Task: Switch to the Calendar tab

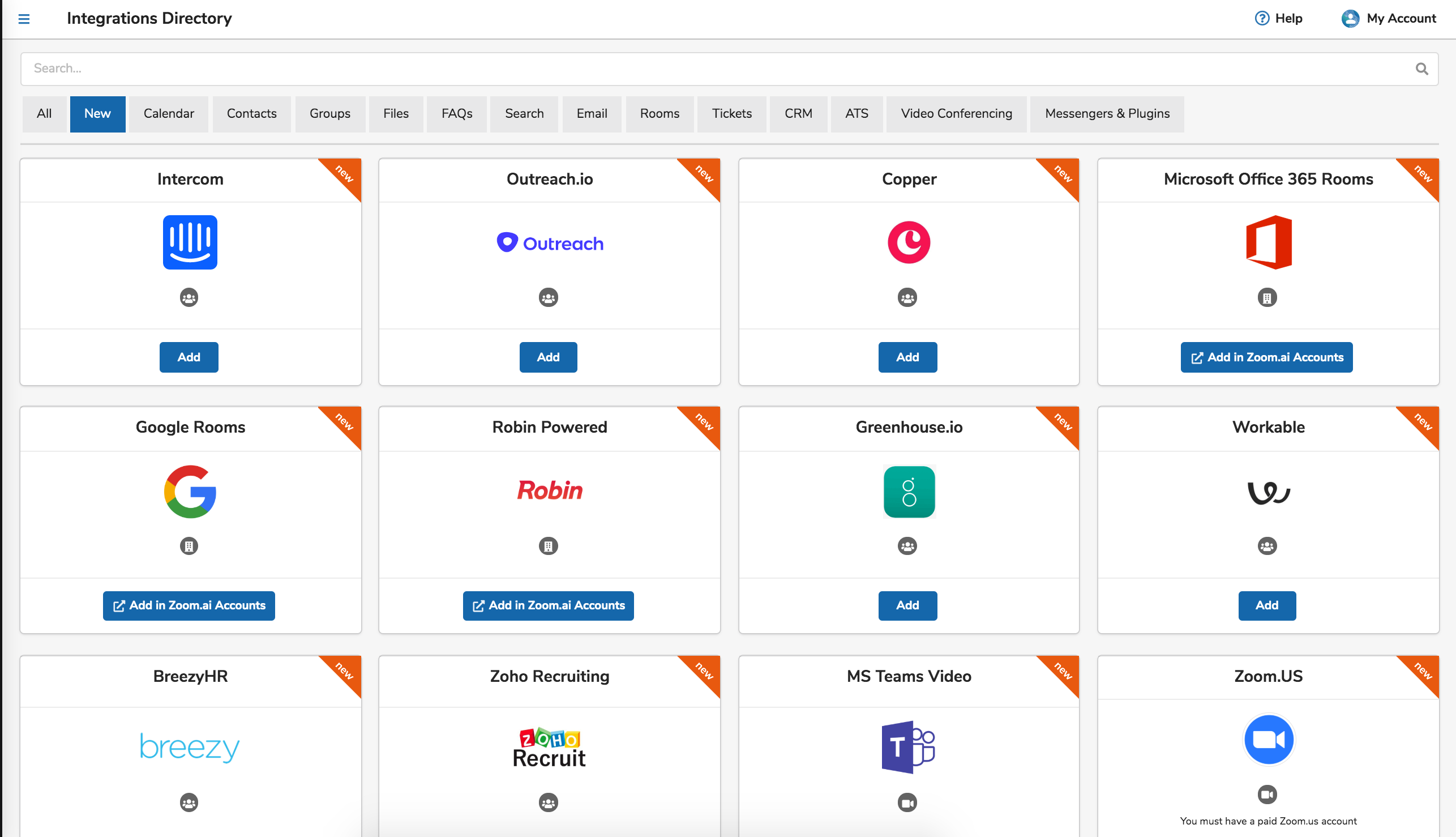Action: tap(169, 114)
